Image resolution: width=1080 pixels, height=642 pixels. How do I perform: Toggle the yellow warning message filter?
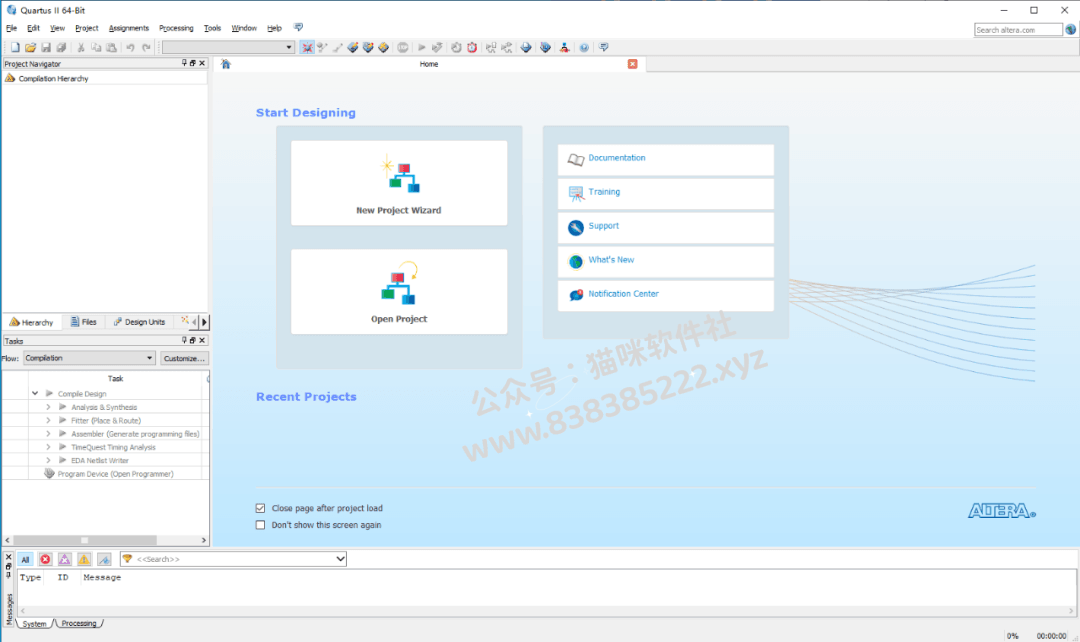(x=84, y=559)
